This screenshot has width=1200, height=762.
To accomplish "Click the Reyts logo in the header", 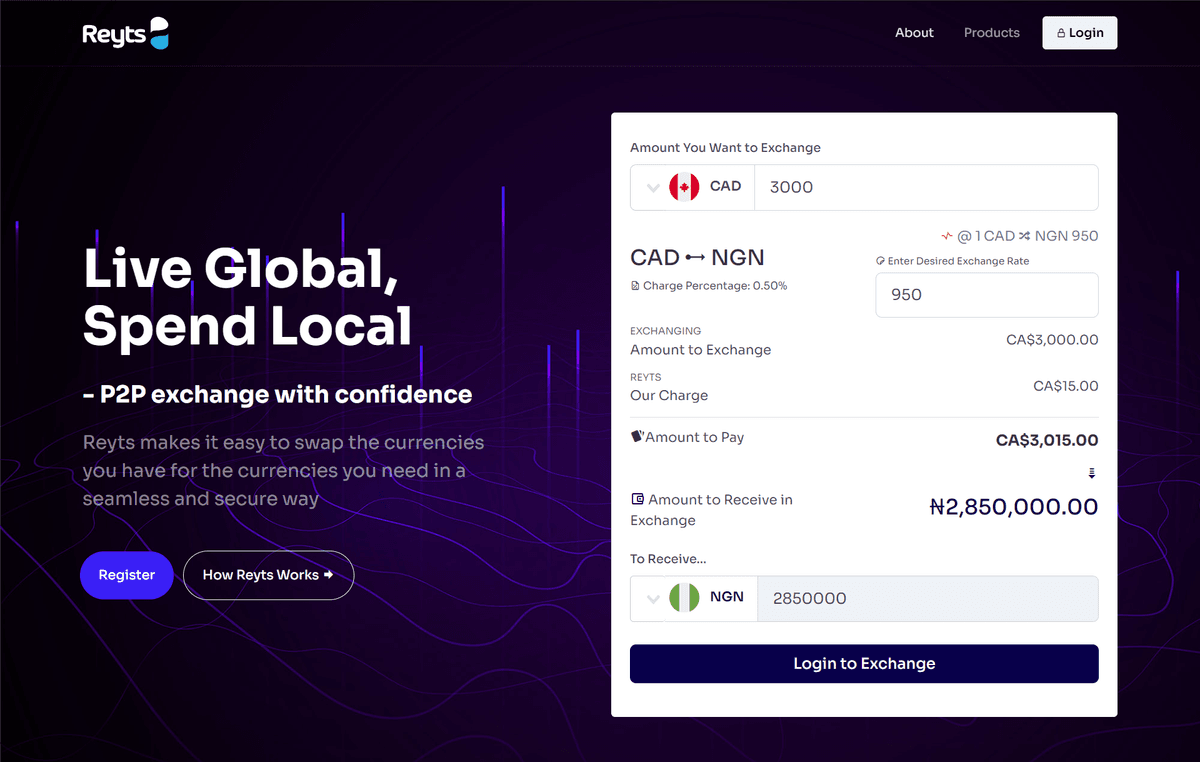I will [x=125, y=34].
